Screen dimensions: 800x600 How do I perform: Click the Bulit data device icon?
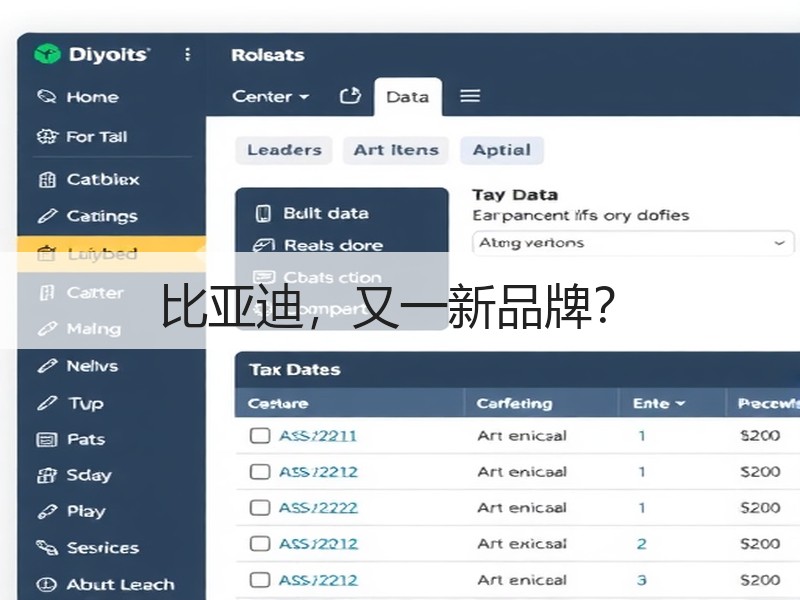click(x=263, y=213)
